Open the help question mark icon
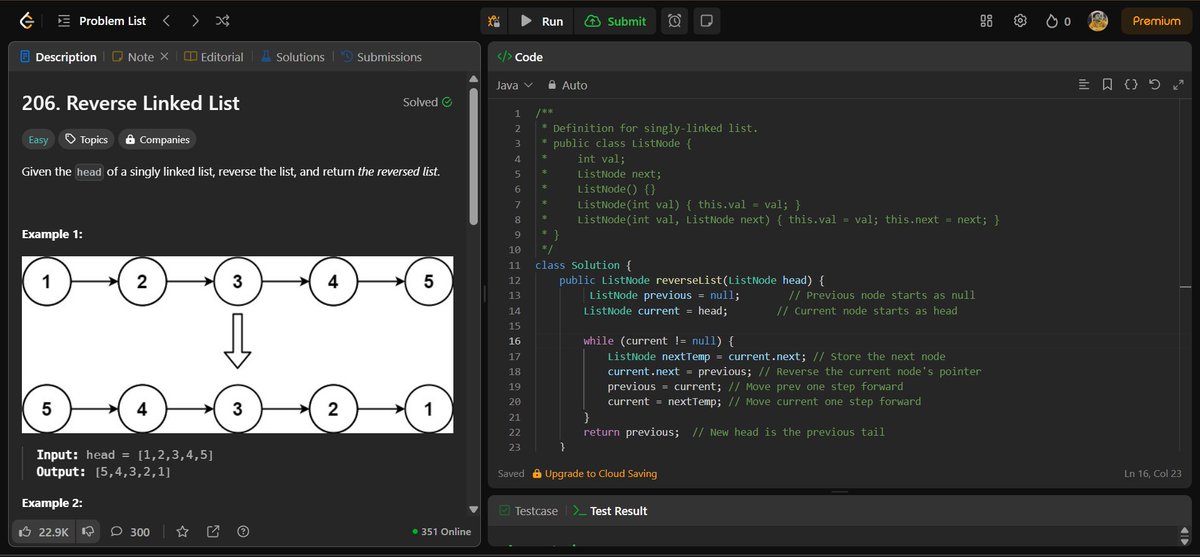The height and width of the screenshot is (557, 1200). point(243,532)
